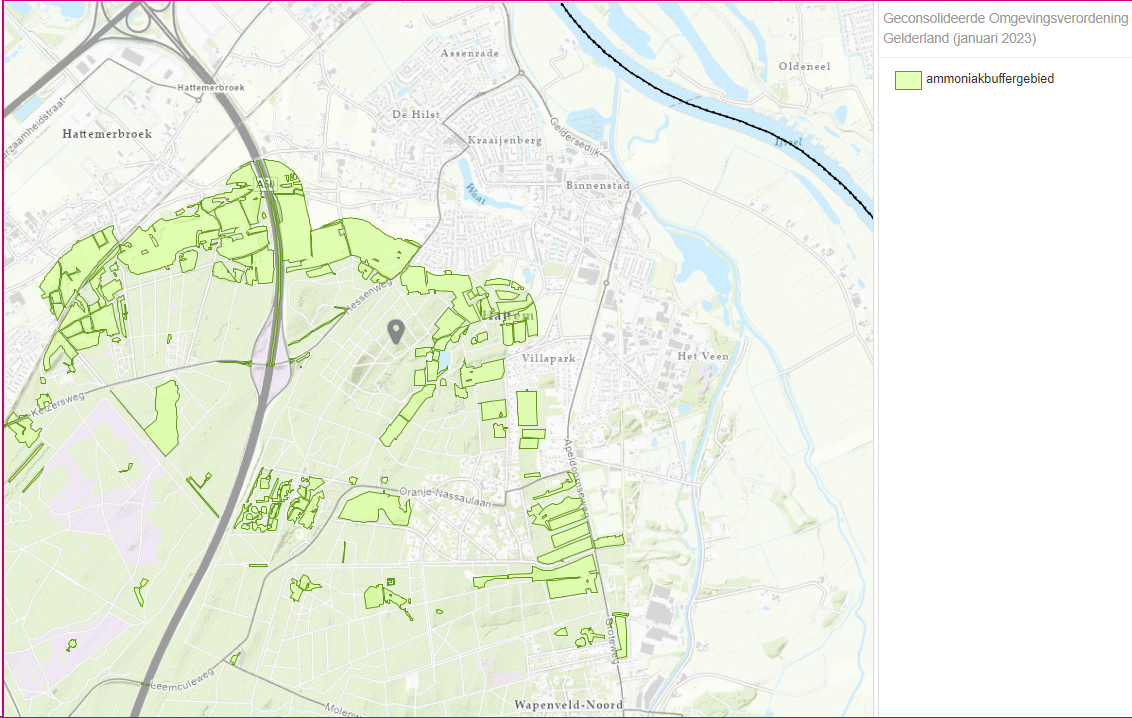Select the De Hilst neighbourhood label
Screen dimensions: 1132x718
416,115
